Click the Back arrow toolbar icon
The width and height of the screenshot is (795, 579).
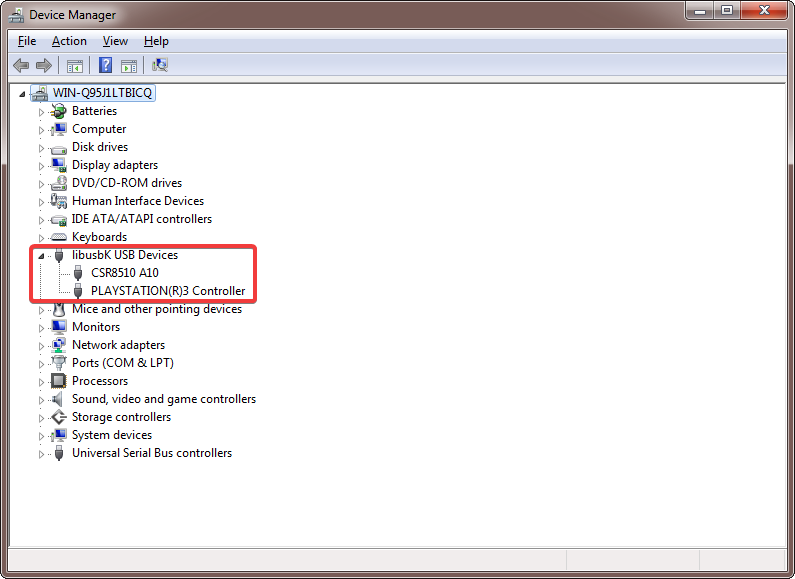(x=21, y=65)
